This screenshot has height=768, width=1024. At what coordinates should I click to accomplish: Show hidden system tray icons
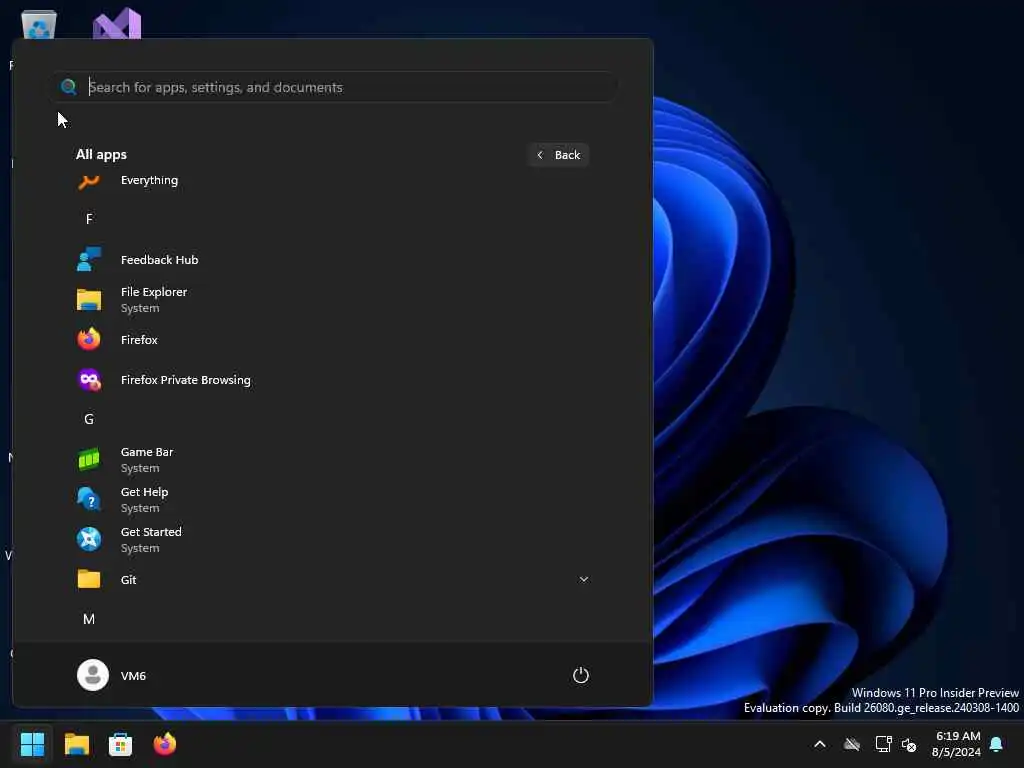[820, 744]
